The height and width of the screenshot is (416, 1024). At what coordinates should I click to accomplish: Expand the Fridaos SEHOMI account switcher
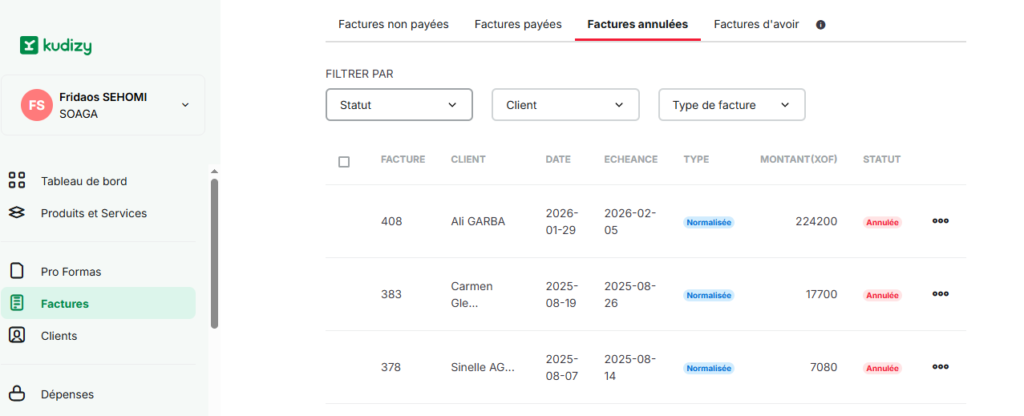tap(185, 105)
